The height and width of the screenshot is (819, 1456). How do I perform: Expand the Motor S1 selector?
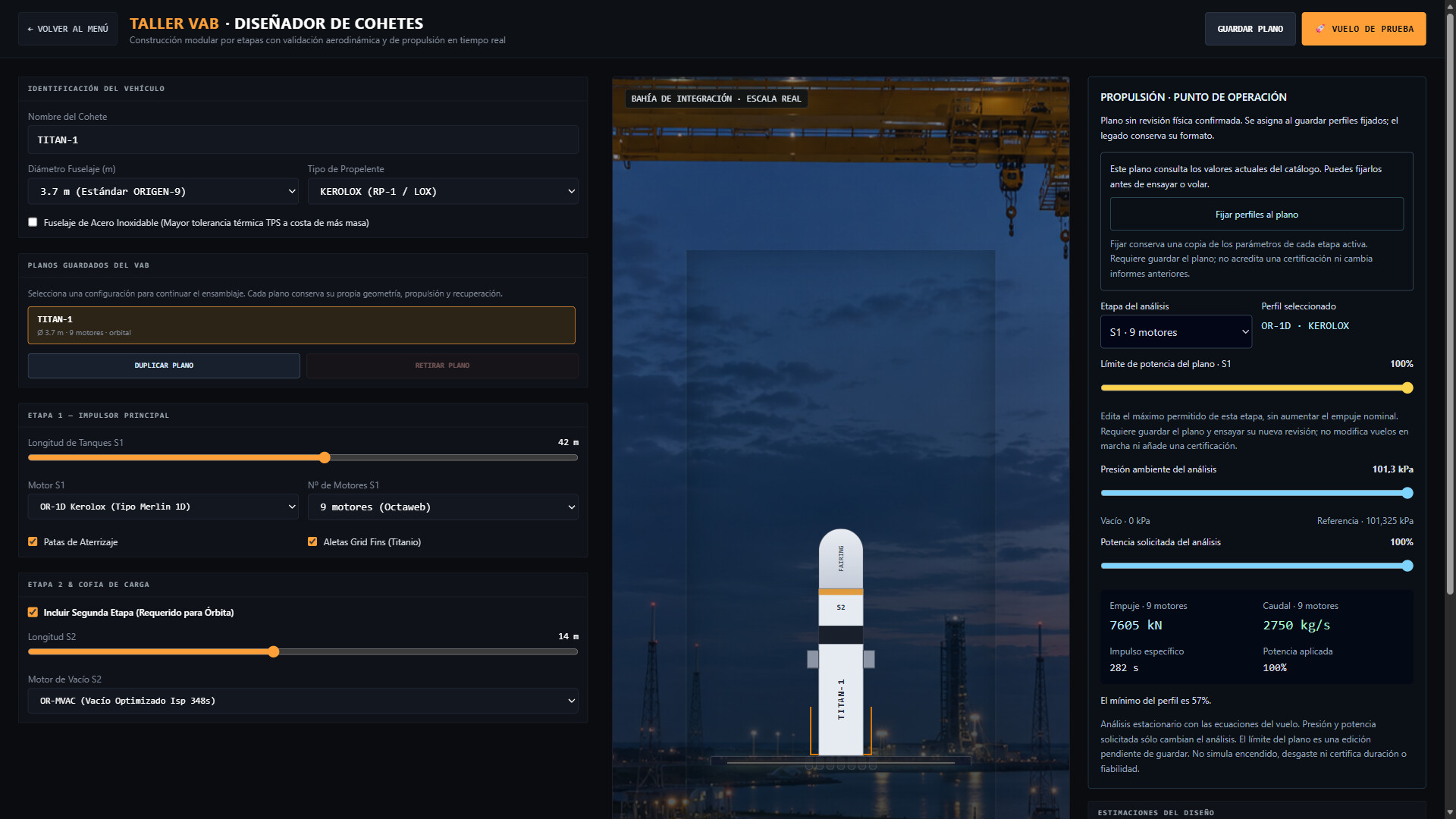tap(164, 507)
